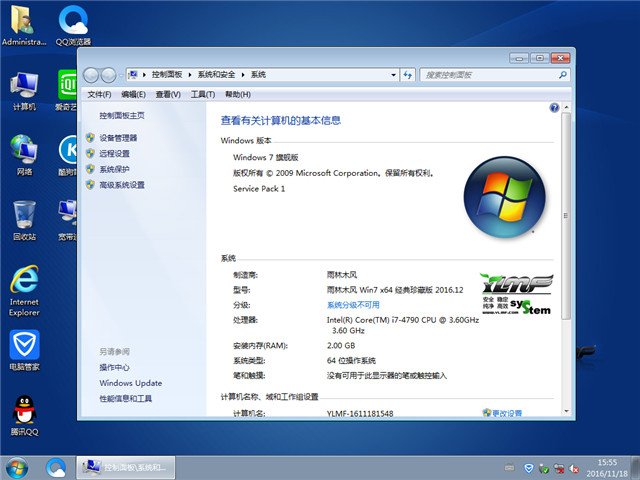The width and height of the screenshot is (640, 480).
Task: Click the 控制面板 breadcrumb
Action: pyautogui.click(x=167, y=75)
